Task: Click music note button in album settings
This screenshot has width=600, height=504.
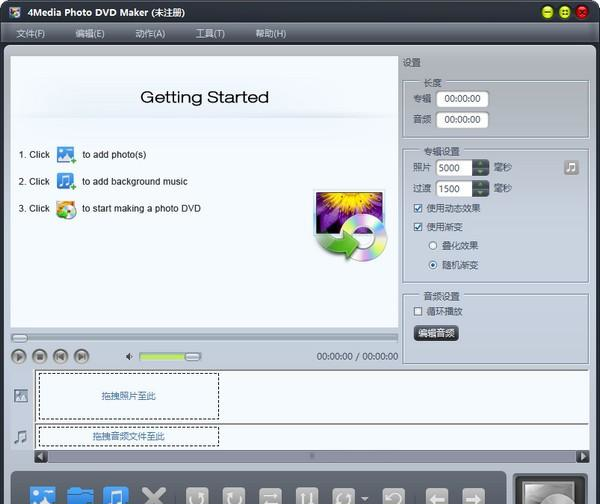Action: (x=571, y=167)
